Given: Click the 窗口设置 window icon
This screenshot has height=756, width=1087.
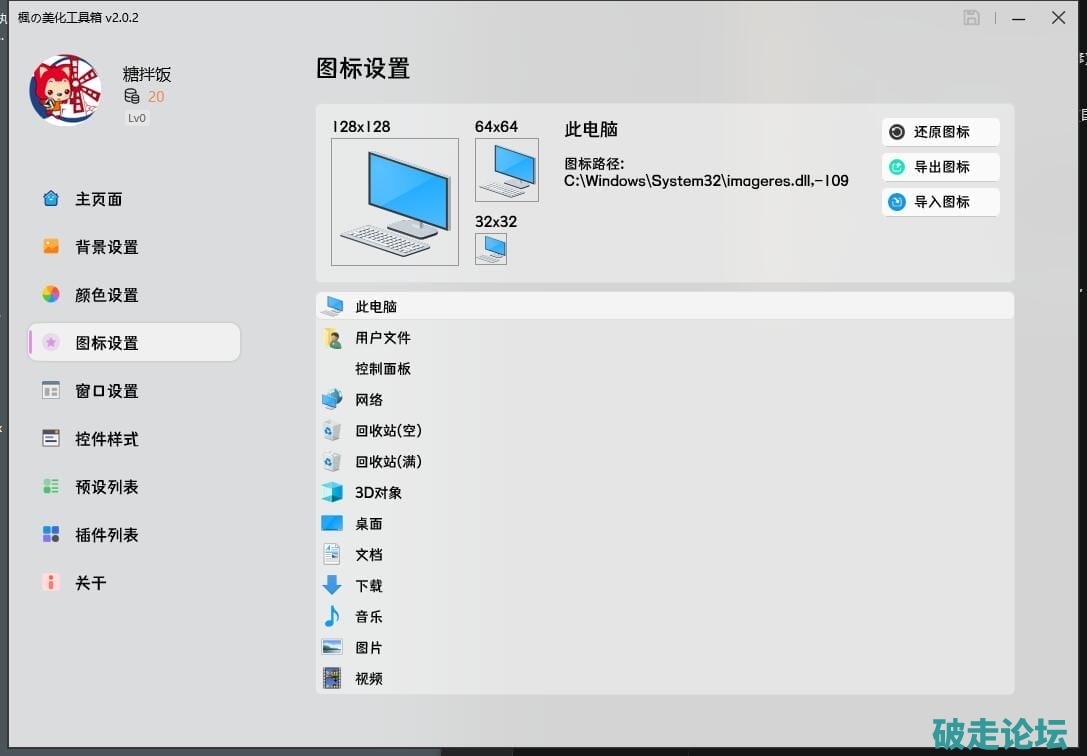Looking at the screenshot, I should pyautogui.click(x=51, y=391).
